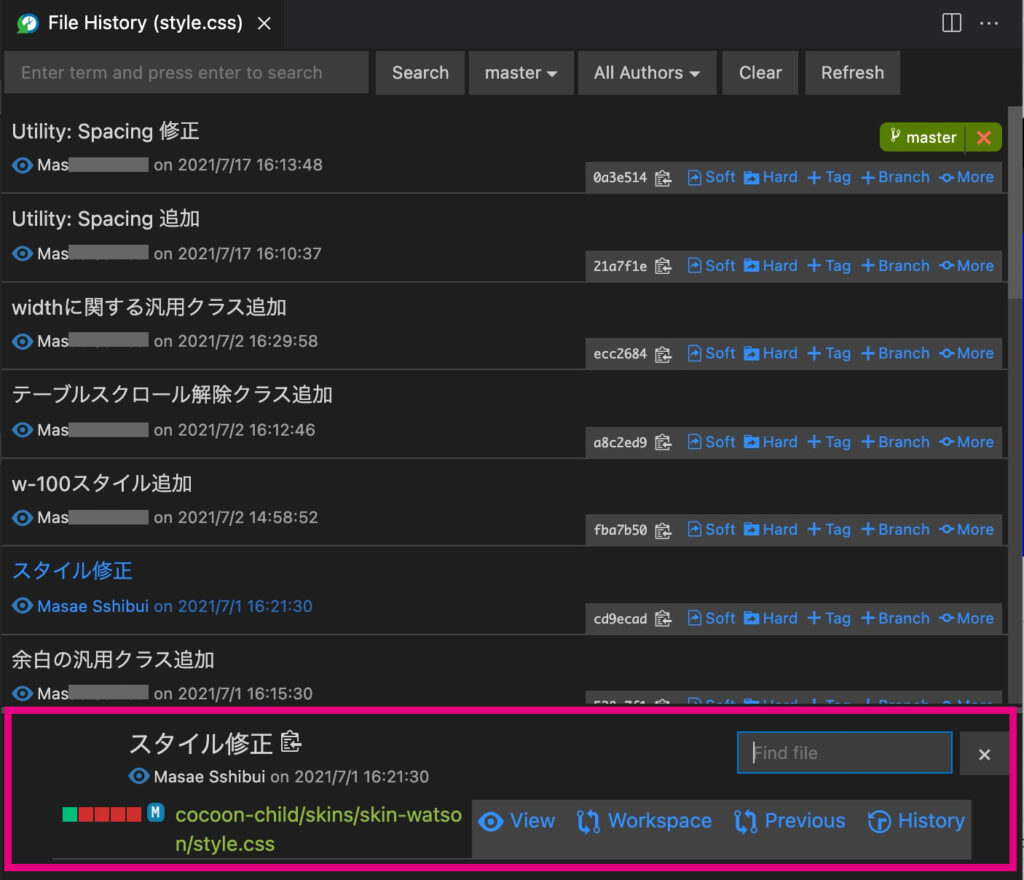Click View for style.css file
The image size is (1024, 880).
[517, 821]
